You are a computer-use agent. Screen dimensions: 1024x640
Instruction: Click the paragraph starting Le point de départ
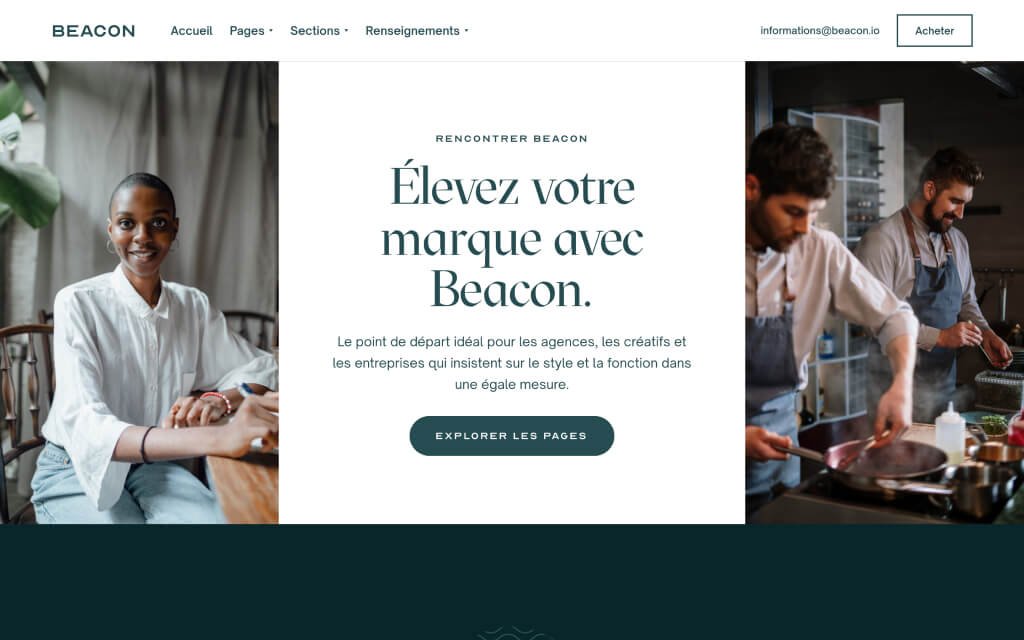pos(511,363)
